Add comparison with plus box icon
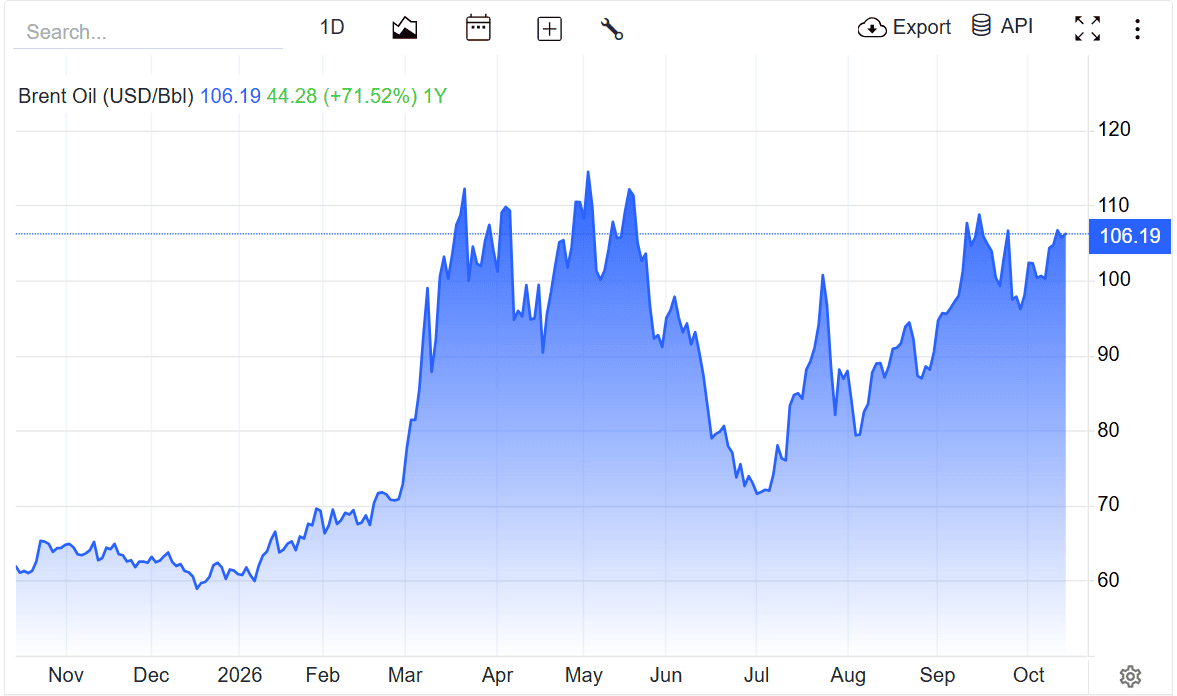 (549, 29)
